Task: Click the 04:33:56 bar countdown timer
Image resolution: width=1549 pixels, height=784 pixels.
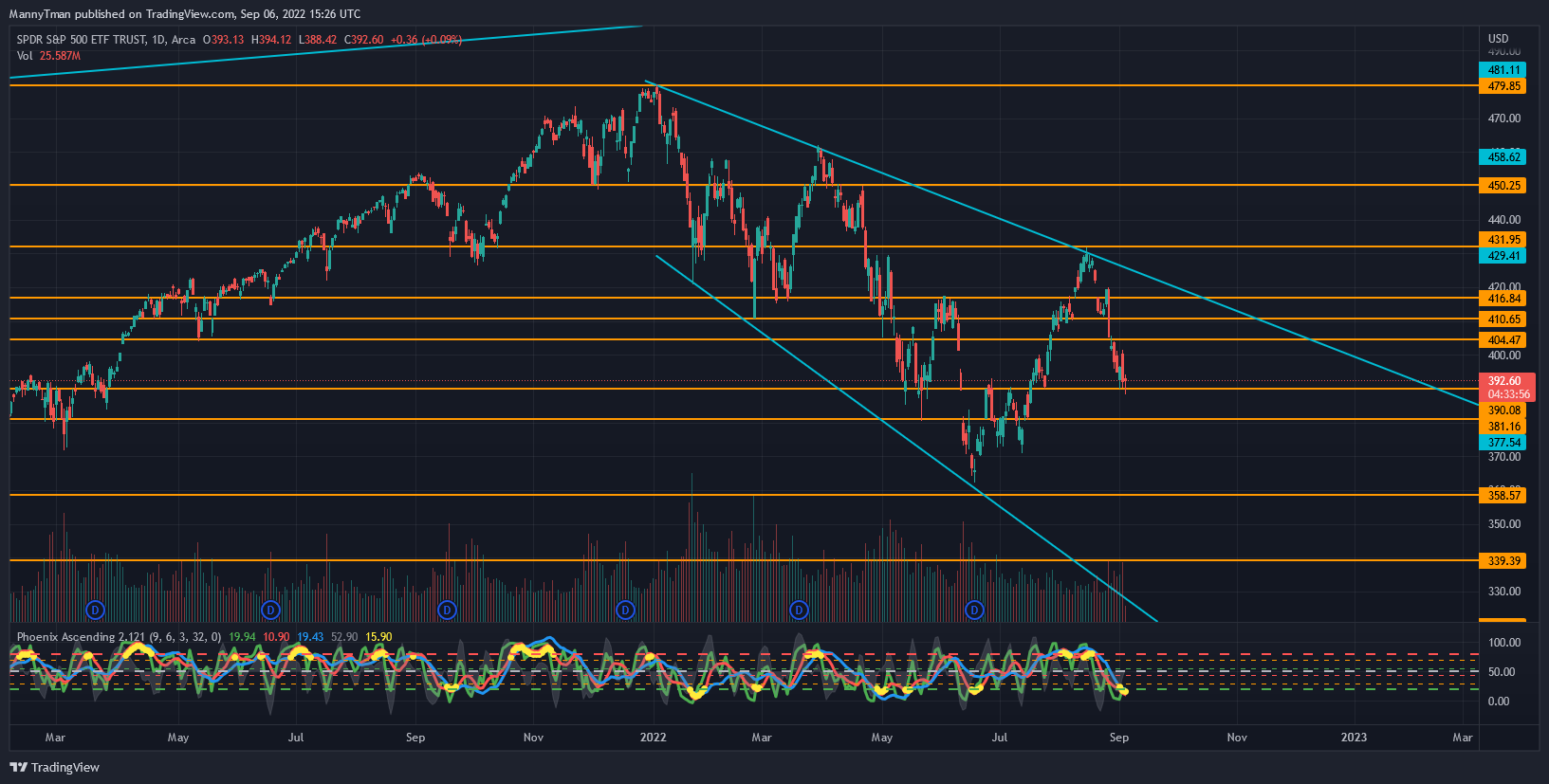Action: pos(1507,394)
